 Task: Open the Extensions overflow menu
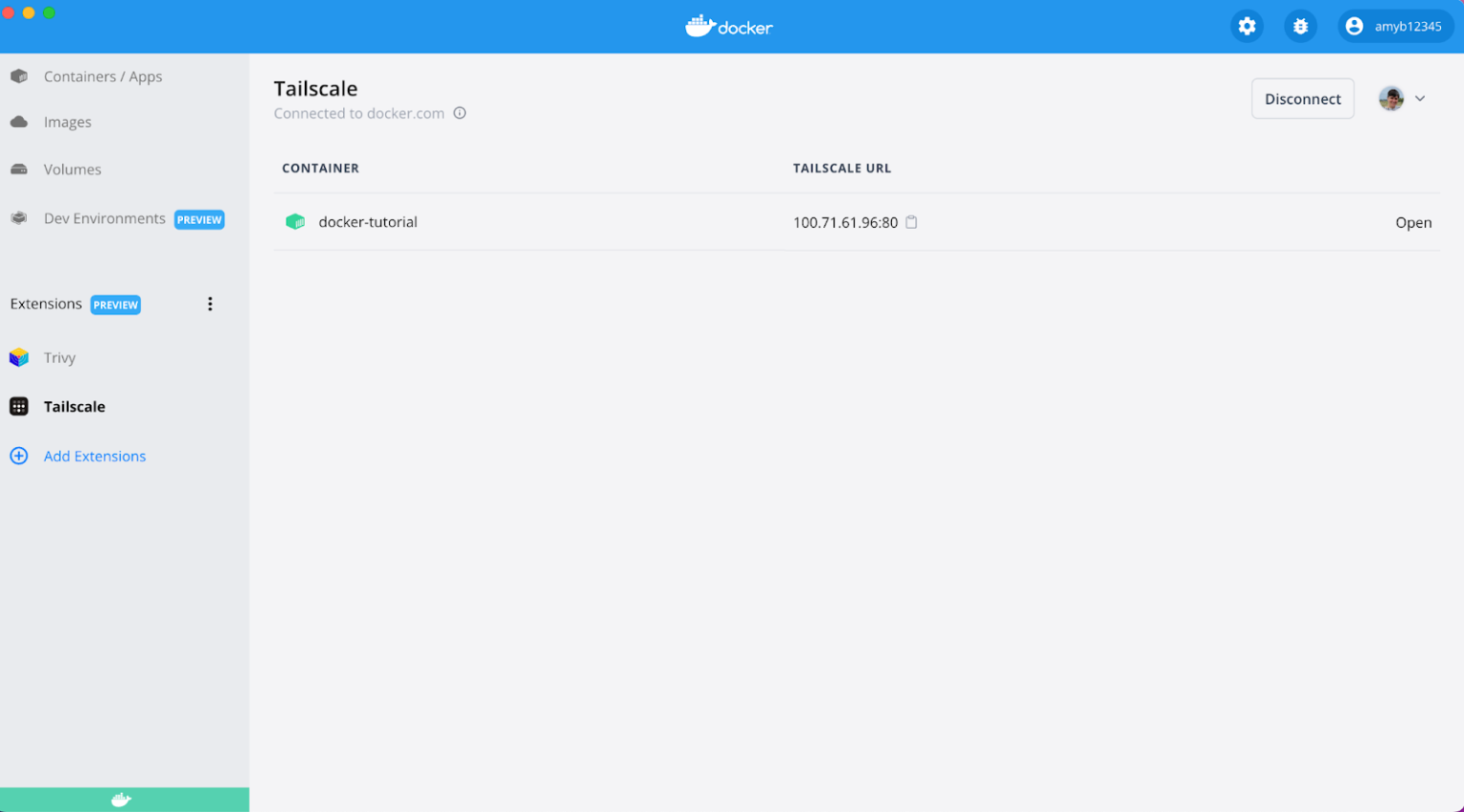click(x=211, y=304)
